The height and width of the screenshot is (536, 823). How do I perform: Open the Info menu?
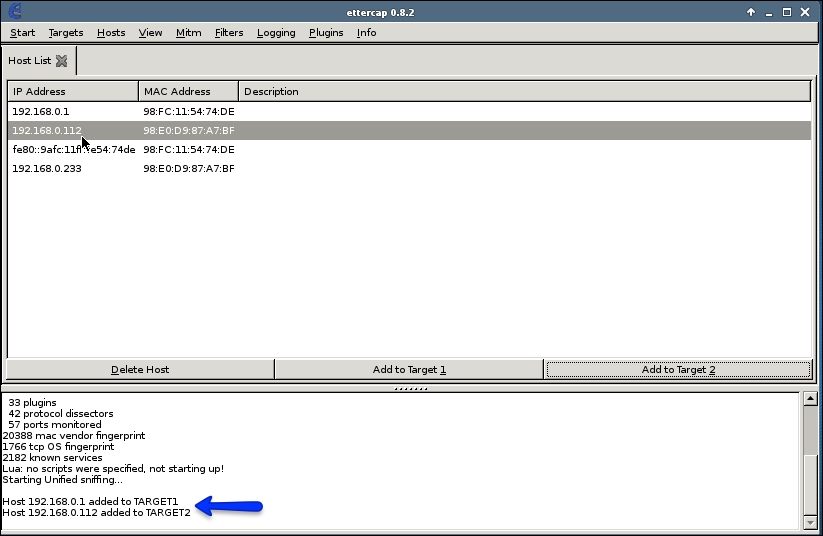[366, 33]
